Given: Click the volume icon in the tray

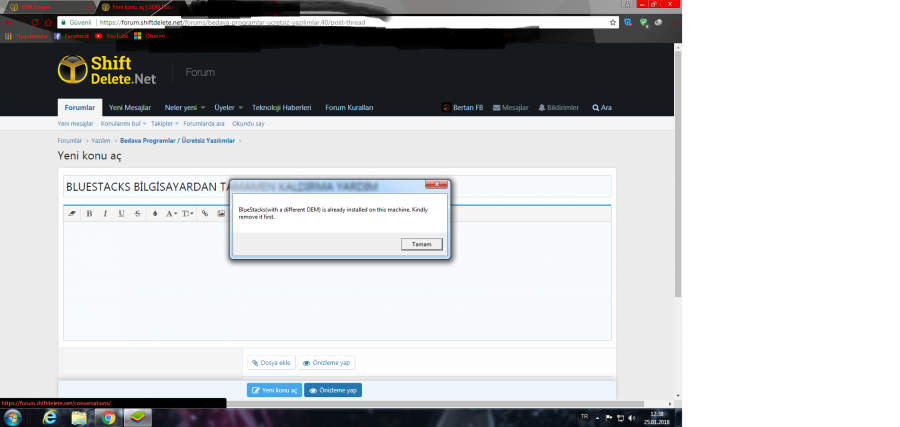Looking at the screenshot, I should pos(632,418).
